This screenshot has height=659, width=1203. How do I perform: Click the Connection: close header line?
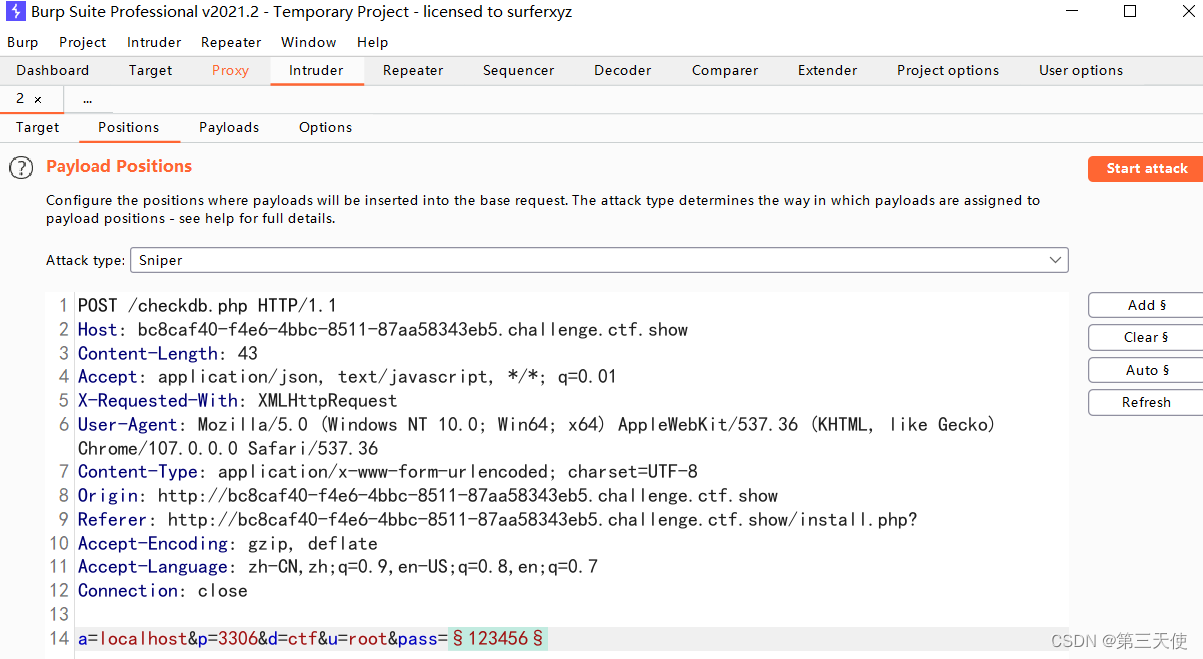(x=163, y=591)
